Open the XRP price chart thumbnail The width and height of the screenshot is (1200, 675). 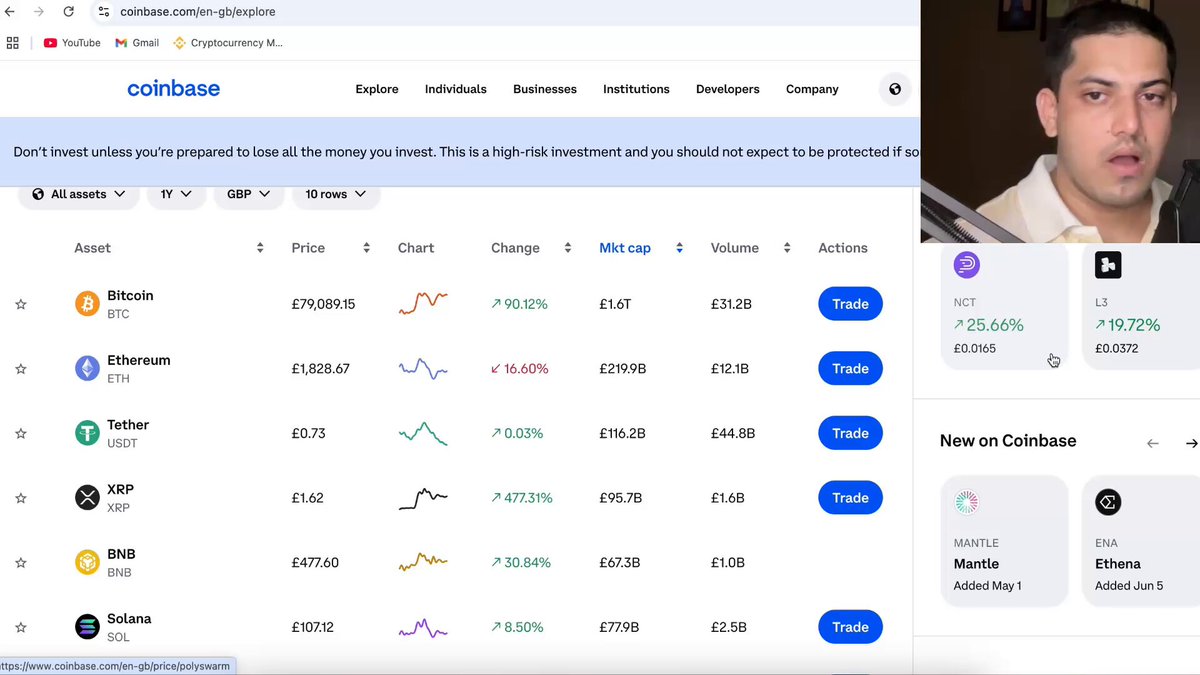click(423, 498)
